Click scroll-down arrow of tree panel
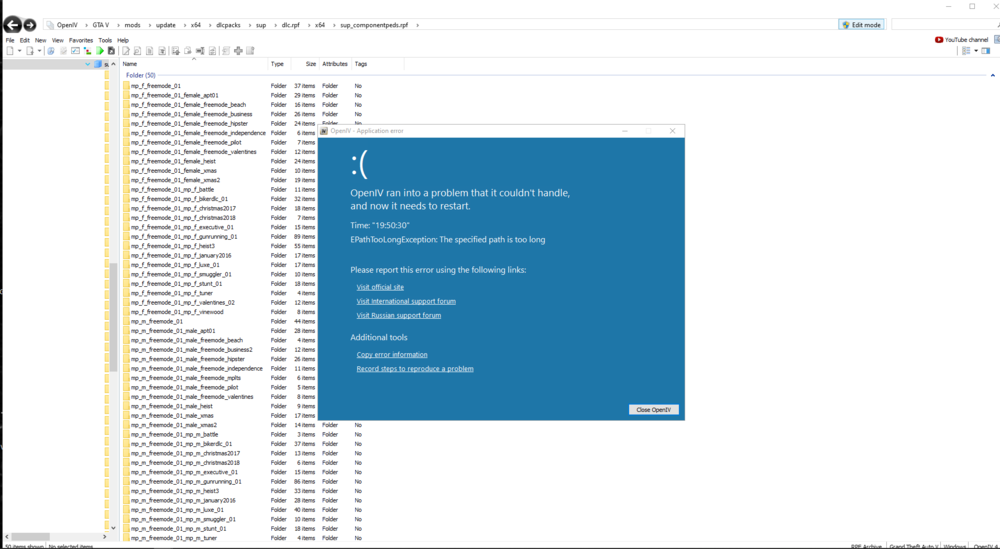 [x=114, y=528]
